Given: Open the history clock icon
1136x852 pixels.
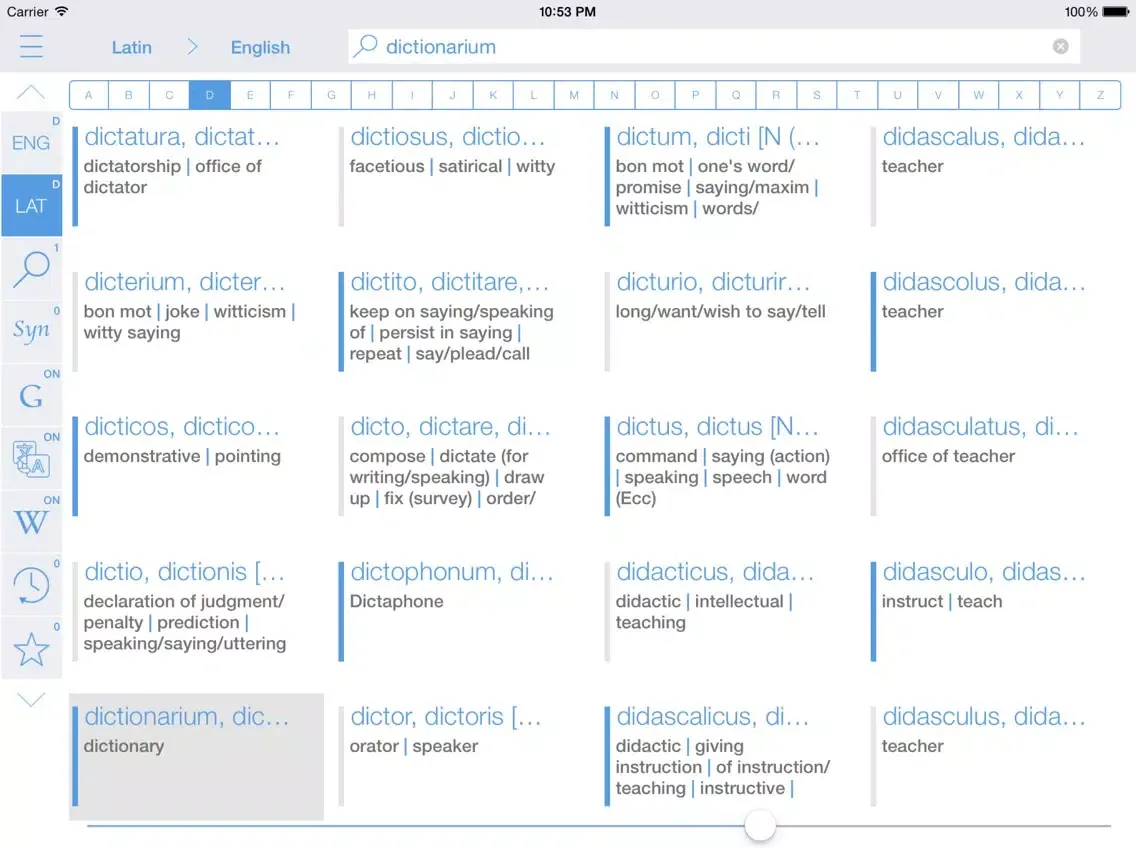Looking at the screenshot, I should coord(31,586).
